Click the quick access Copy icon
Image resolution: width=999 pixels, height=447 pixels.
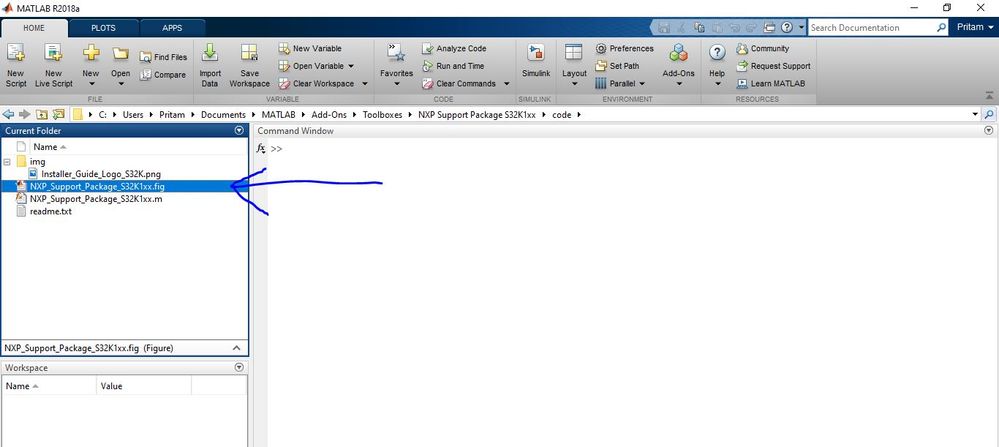[x=700, y=27]
